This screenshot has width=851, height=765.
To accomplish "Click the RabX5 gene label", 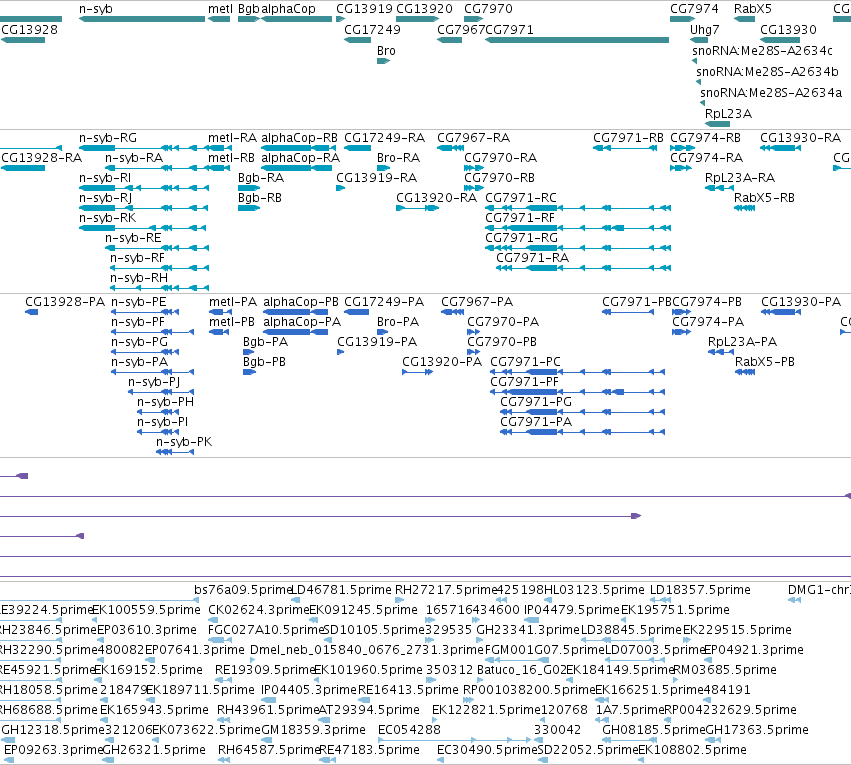I will coord(752,9).
